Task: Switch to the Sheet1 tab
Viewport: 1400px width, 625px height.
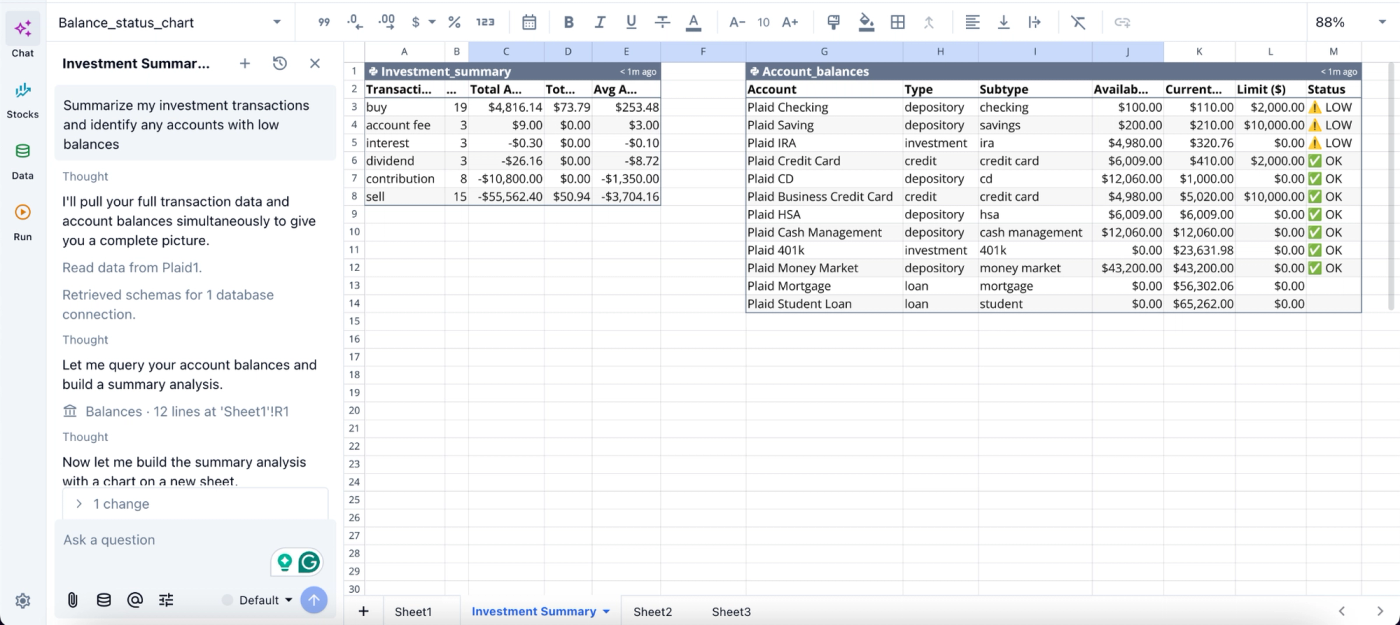Action: 413,611
